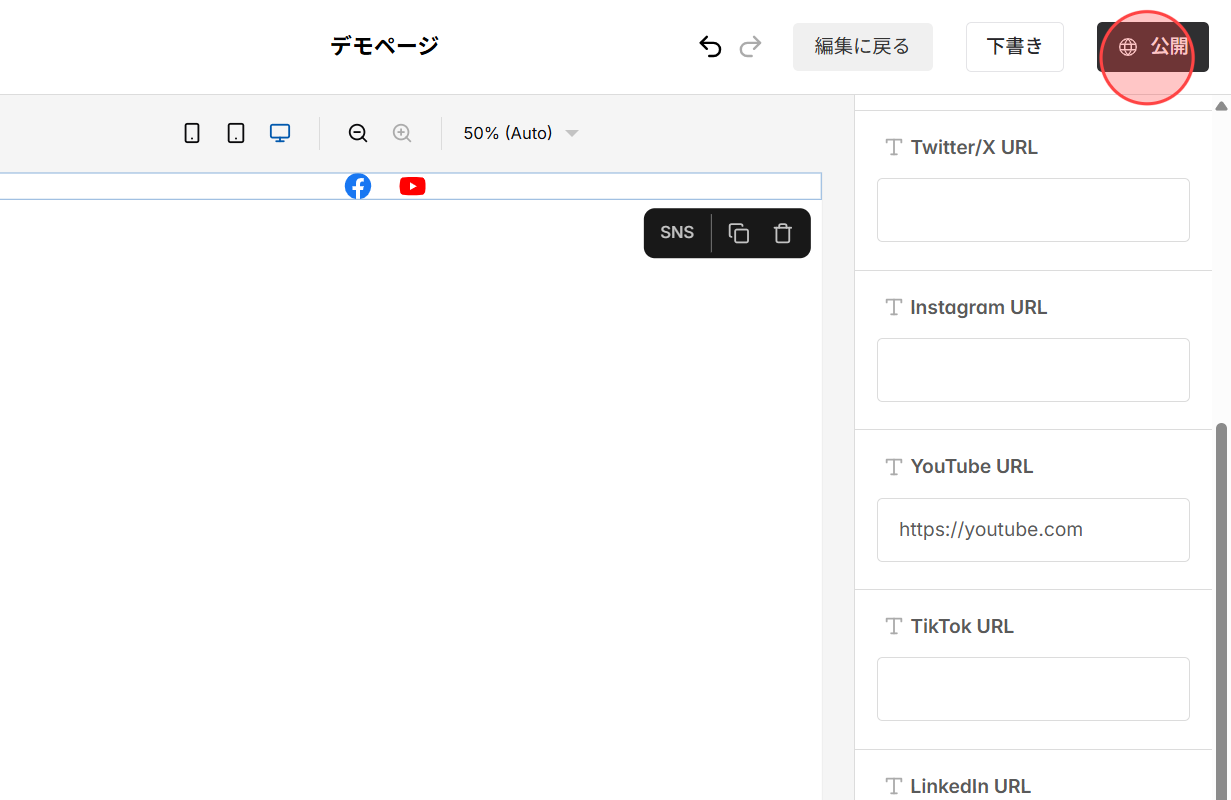Click the Facebook icon in the page preview
This screenshot has height=800, width=1231.
[x=357, y=185]
